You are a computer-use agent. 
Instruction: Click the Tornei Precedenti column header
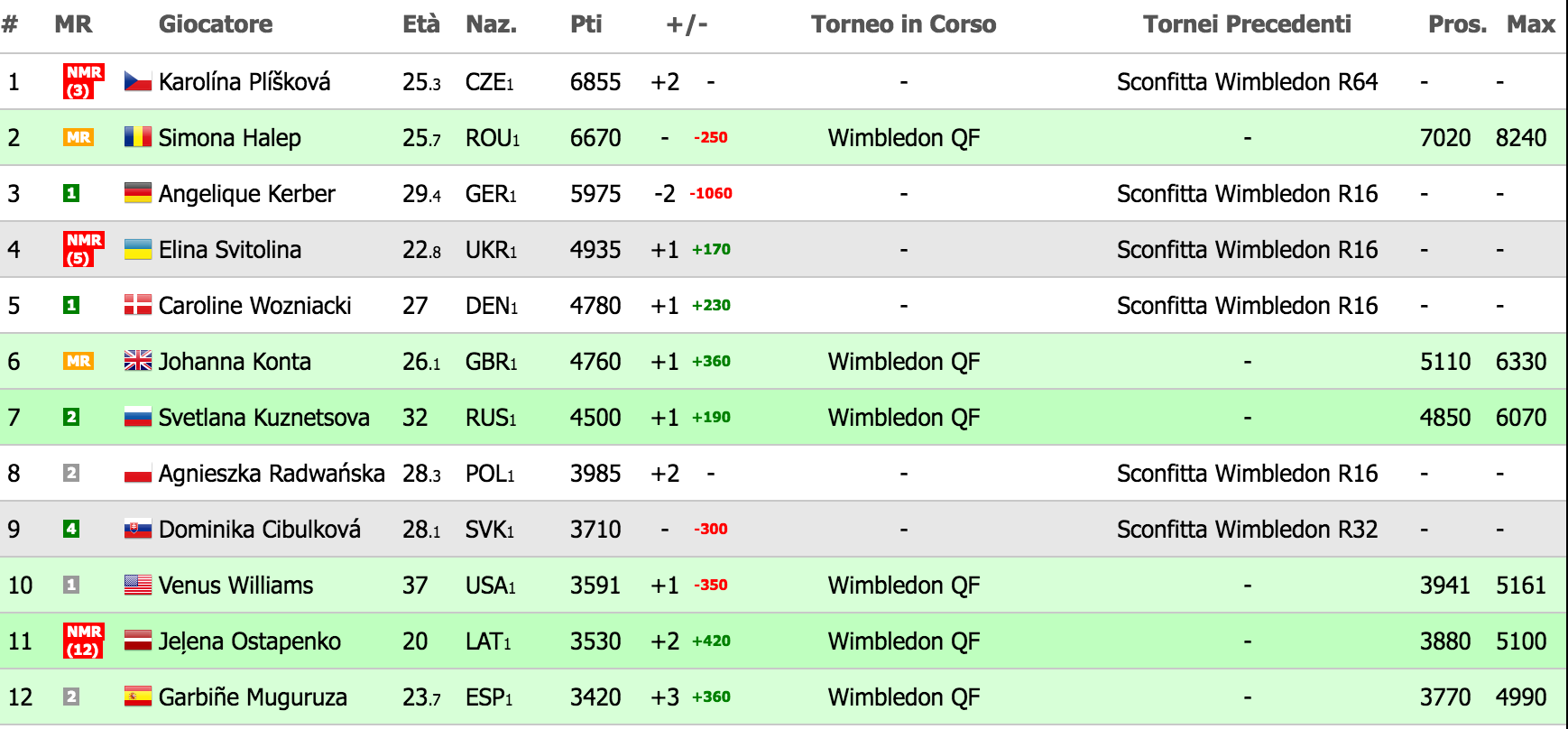click(x=1247, y=24)
